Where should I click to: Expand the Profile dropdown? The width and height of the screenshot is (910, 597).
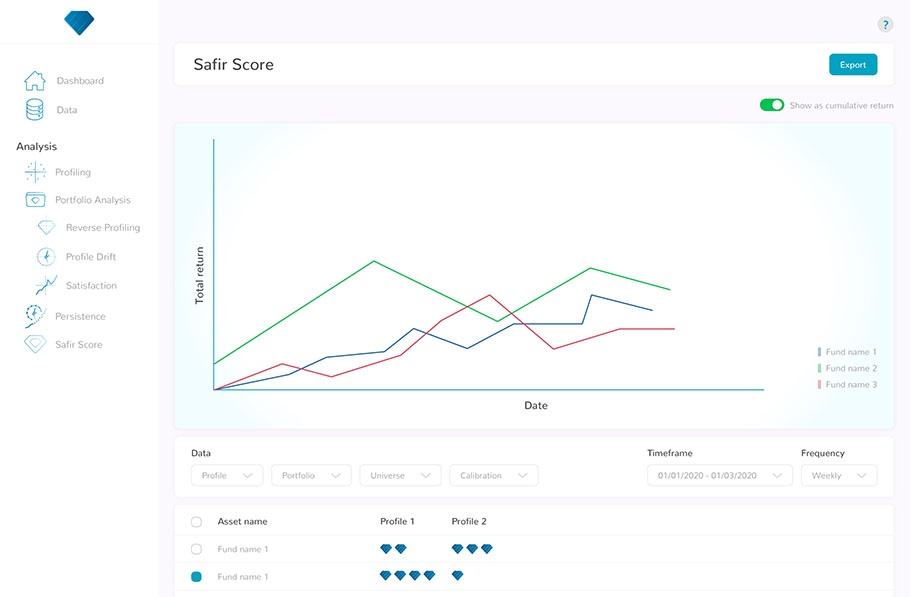227,476
